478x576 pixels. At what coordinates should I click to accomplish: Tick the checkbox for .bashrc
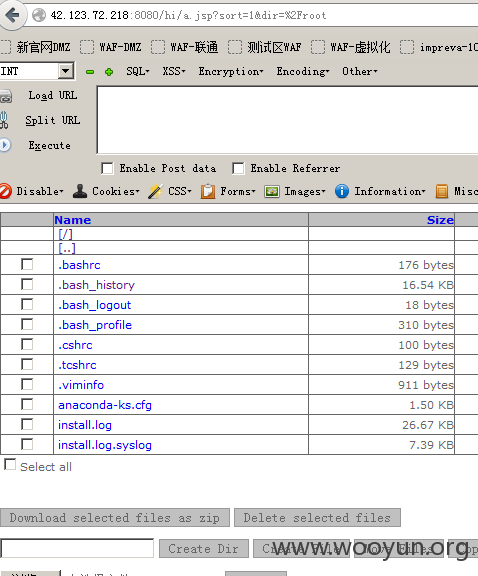tap(27, 264)
